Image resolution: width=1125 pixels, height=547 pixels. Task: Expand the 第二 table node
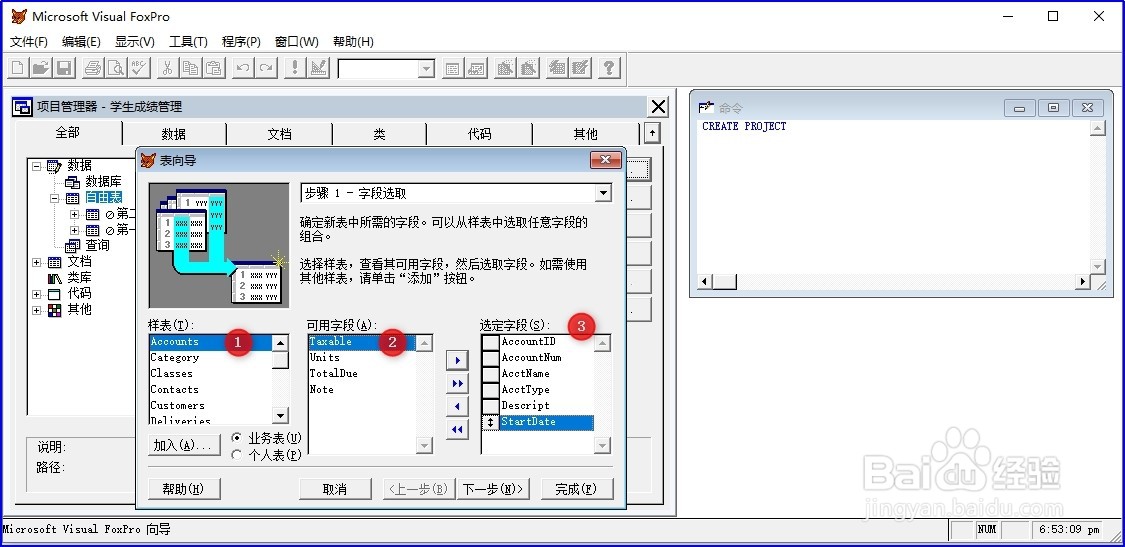(x=75, y=214)
